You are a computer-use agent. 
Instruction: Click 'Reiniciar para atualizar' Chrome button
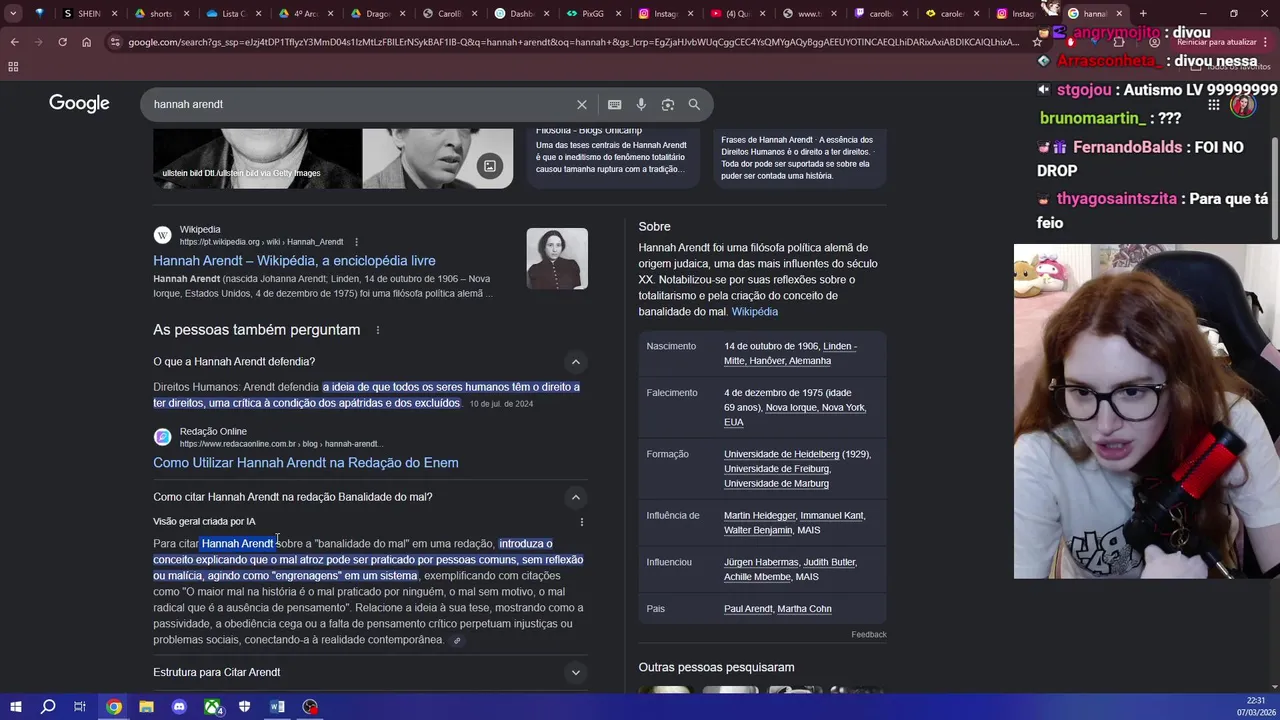pos(1216,42)
